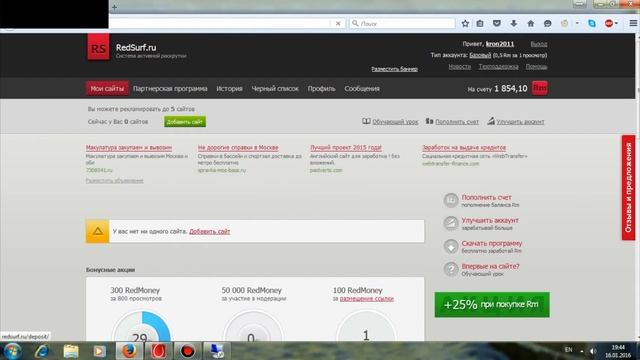Click the Обучающий урок link
Image resolution: width=640 pixels, height=360 pixels.
395,122
